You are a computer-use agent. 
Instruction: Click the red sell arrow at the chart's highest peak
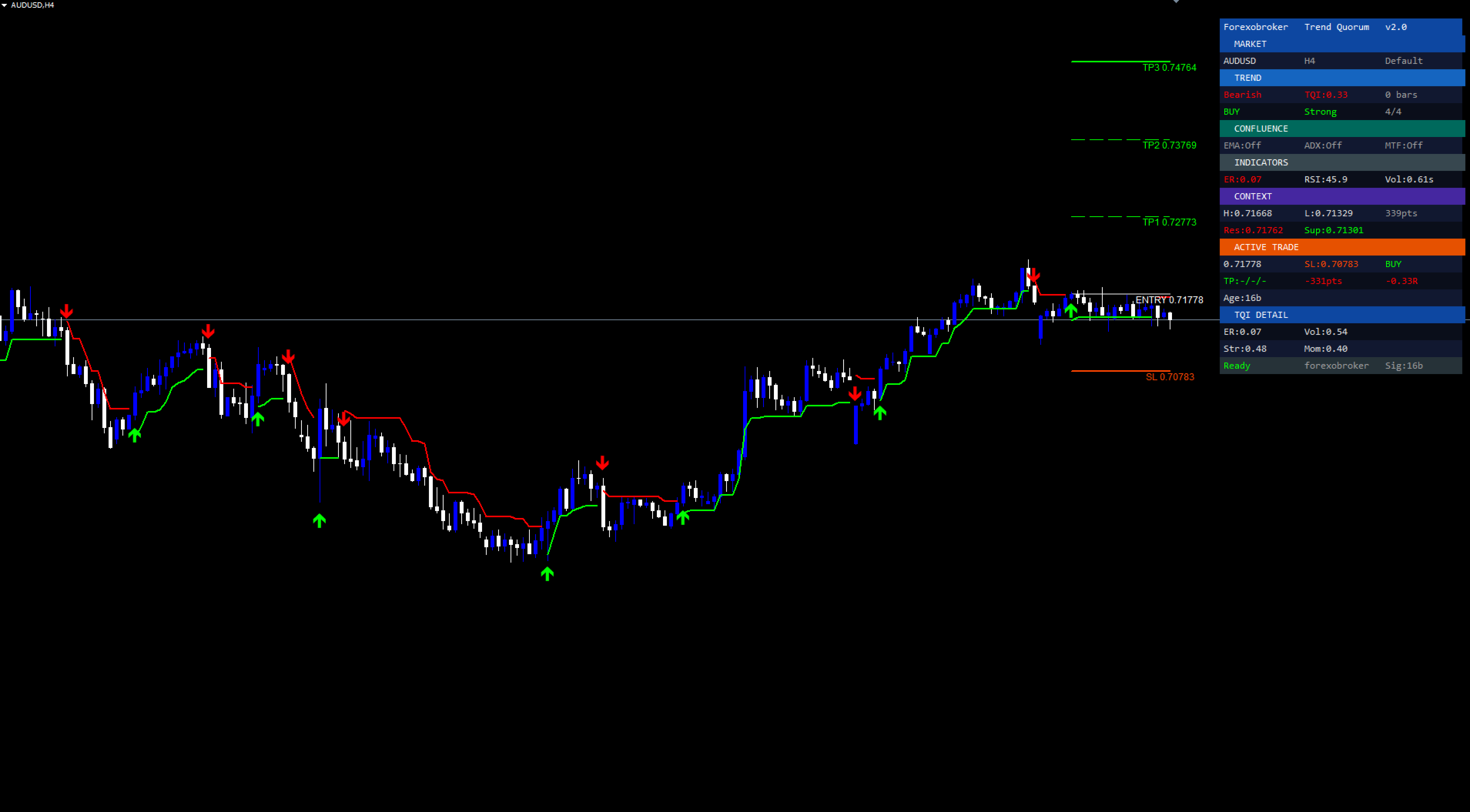pos(1033,276)
